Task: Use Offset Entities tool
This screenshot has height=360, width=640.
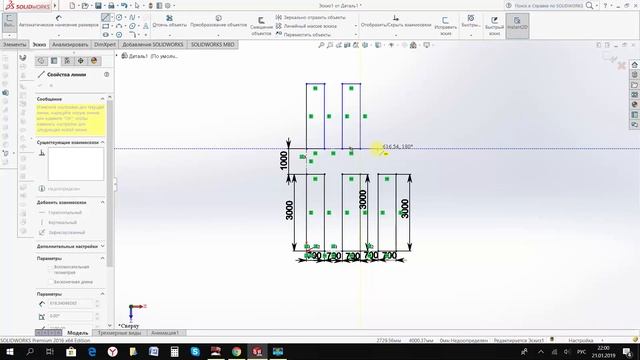Action: (261, 26)
